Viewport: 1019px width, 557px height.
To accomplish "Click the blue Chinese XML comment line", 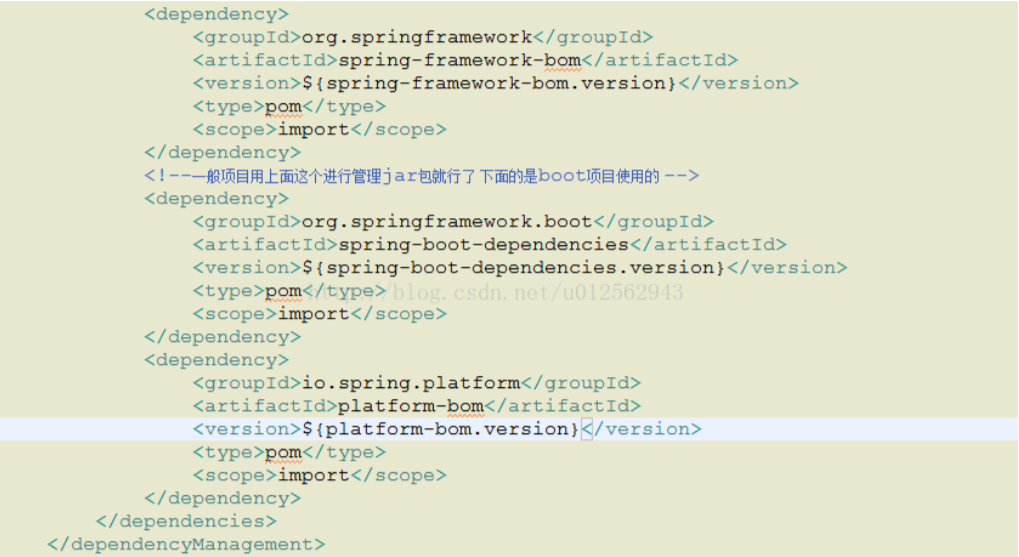I will click(x=421, y=175).
